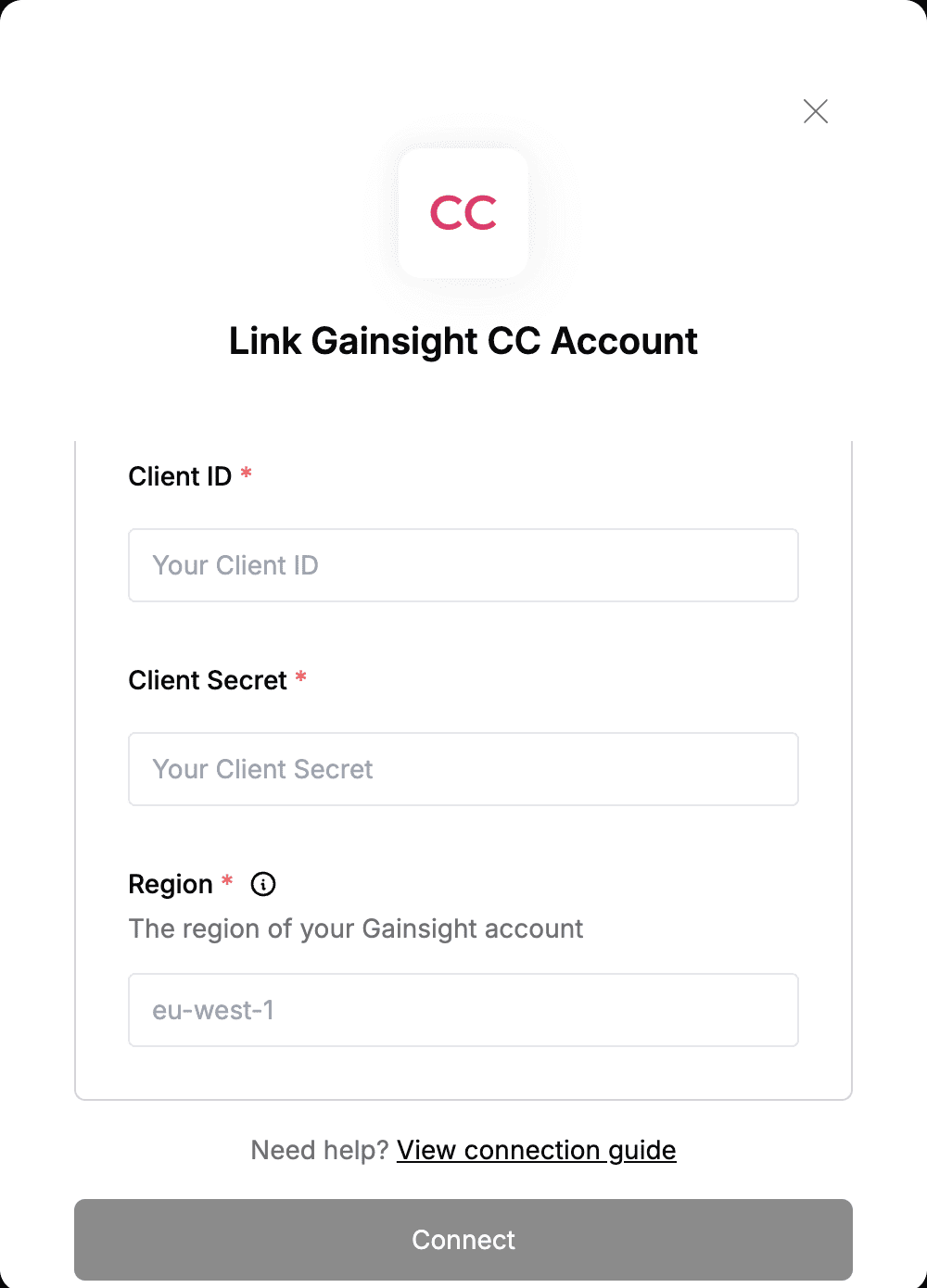Image resolution: width=927 pixels, height=1288 pixels.
Task: Click the Client ID required asterisk
Action: pyautogui.click(x=246, y=474)
